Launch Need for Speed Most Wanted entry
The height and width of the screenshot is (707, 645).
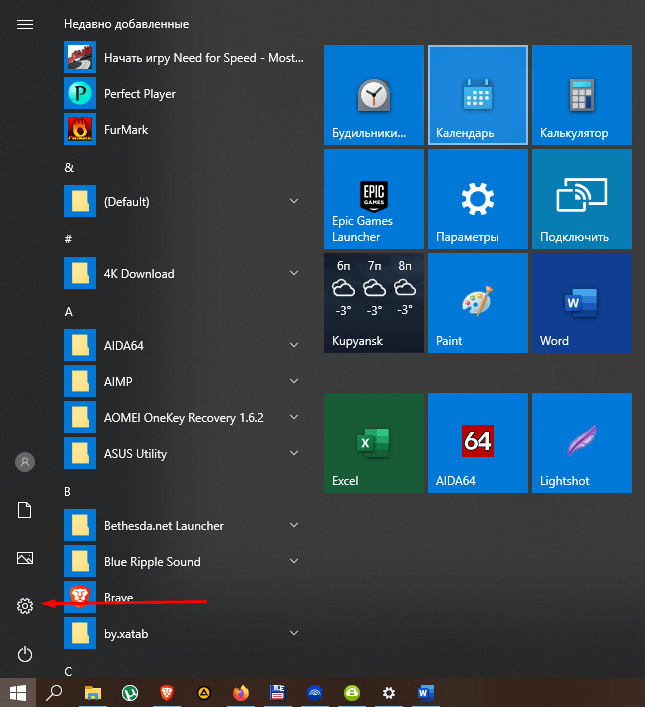[185, 57]
